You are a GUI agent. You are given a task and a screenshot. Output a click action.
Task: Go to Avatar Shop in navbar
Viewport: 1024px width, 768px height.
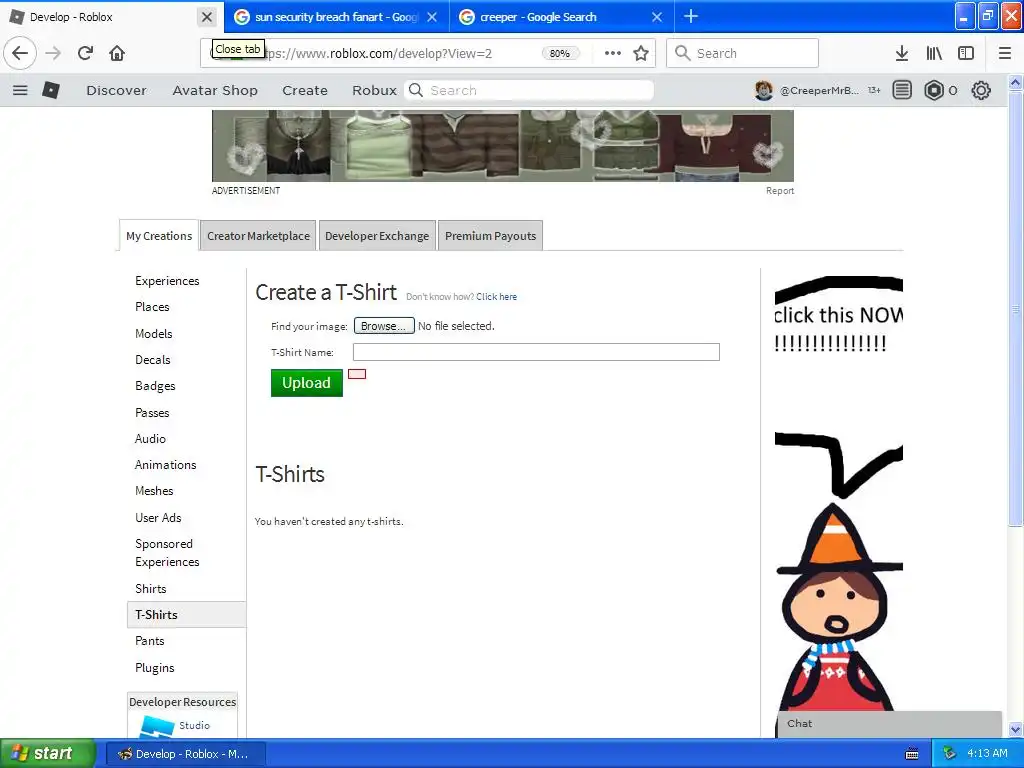point(215,90)
